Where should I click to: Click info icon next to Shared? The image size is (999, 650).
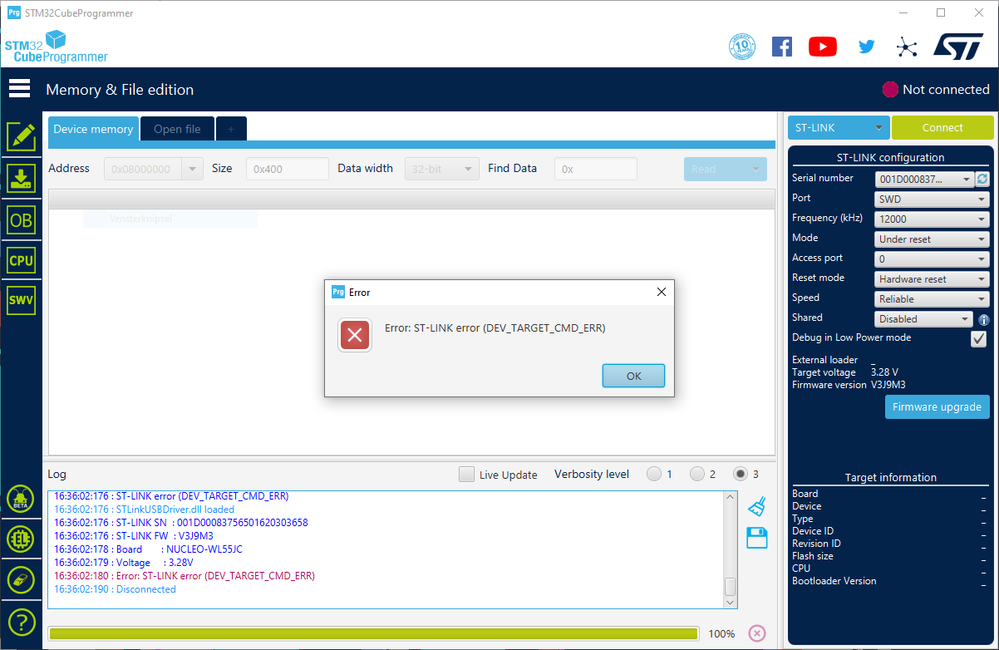[x=984, y=320]
